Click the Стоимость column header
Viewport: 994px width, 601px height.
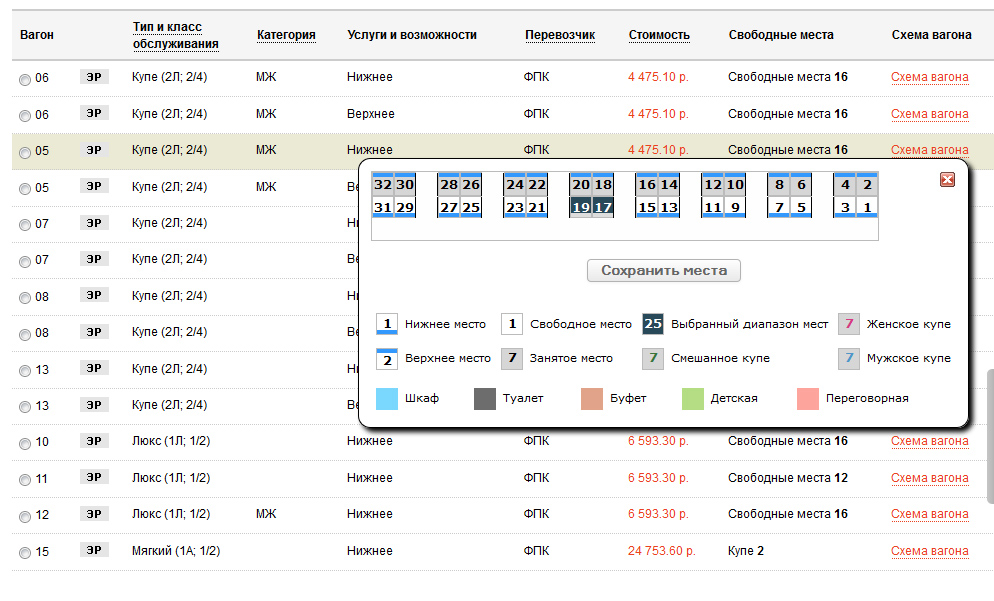point(659,35)
